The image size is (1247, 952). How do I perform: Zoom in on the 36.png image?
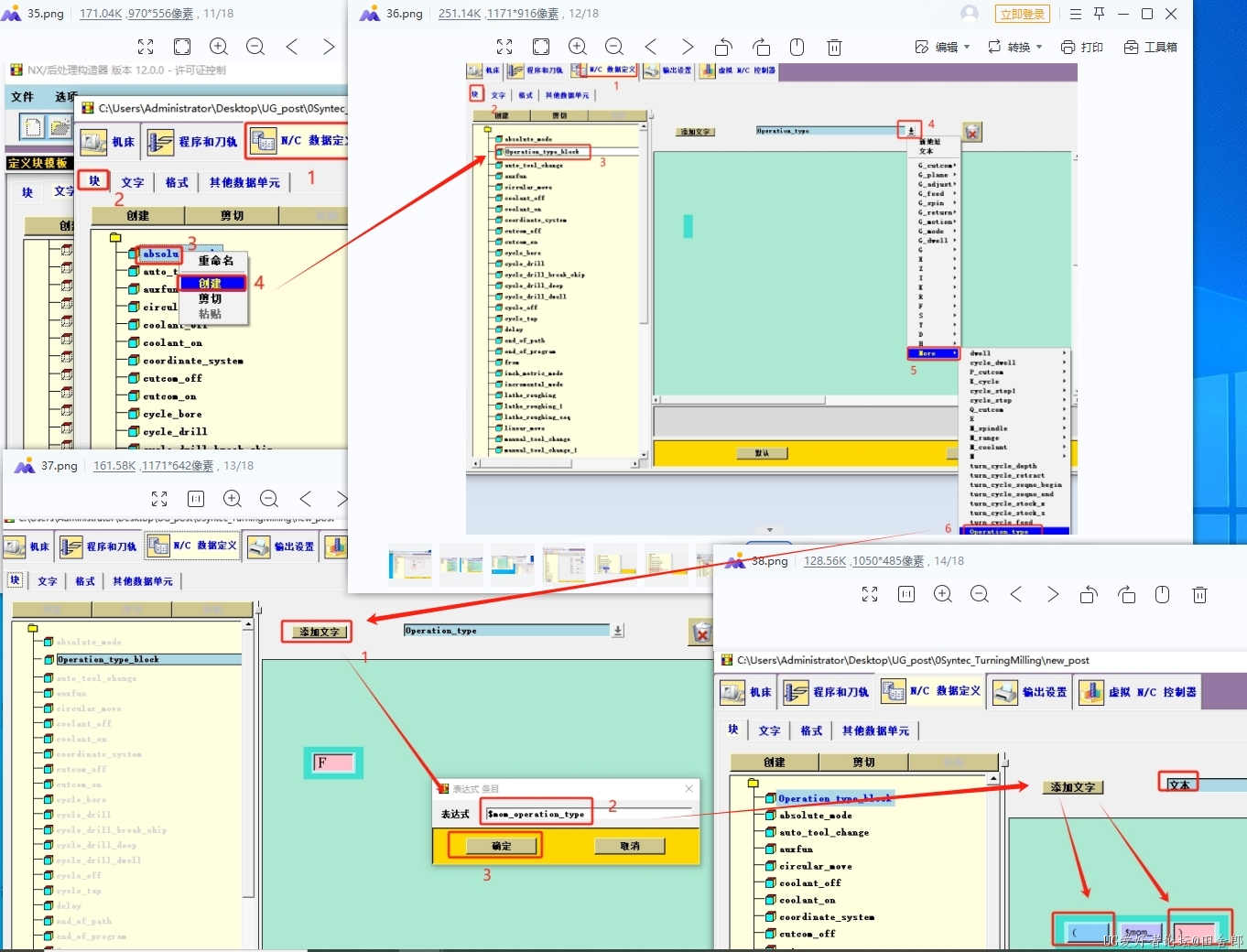pyautogui.click(x=578, y=47)
